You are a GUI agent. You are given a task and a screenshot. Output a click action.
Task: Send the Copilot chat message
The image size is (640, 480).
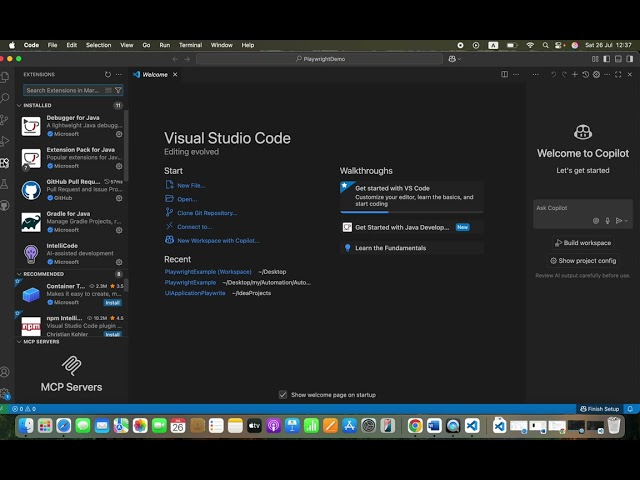619,221
